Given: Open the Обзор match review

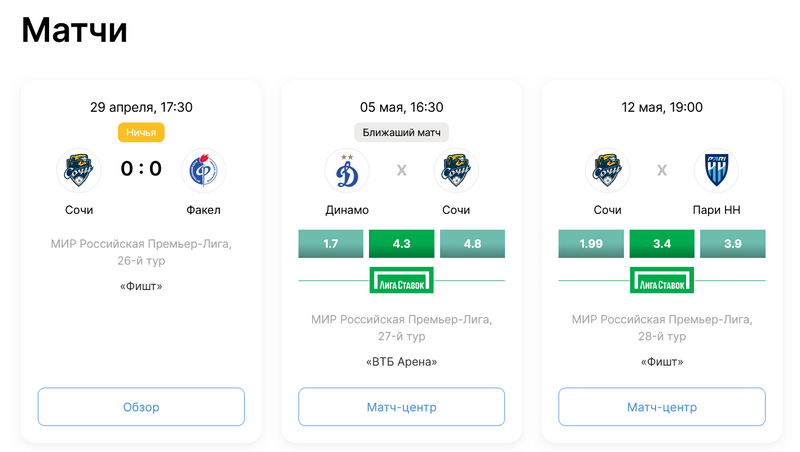Looking at the screenshot, I should click(x=141, y=407).
